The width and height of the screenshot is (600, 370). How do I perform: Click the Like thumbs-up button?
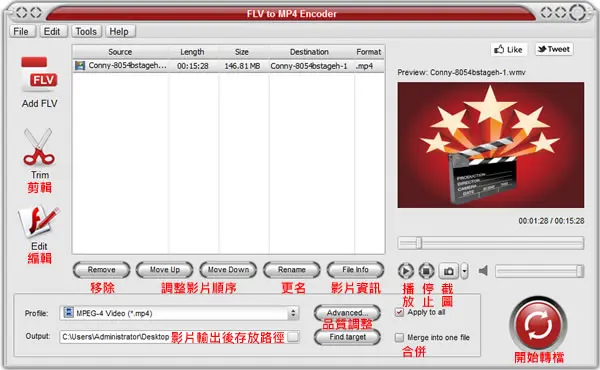[509, 49]
